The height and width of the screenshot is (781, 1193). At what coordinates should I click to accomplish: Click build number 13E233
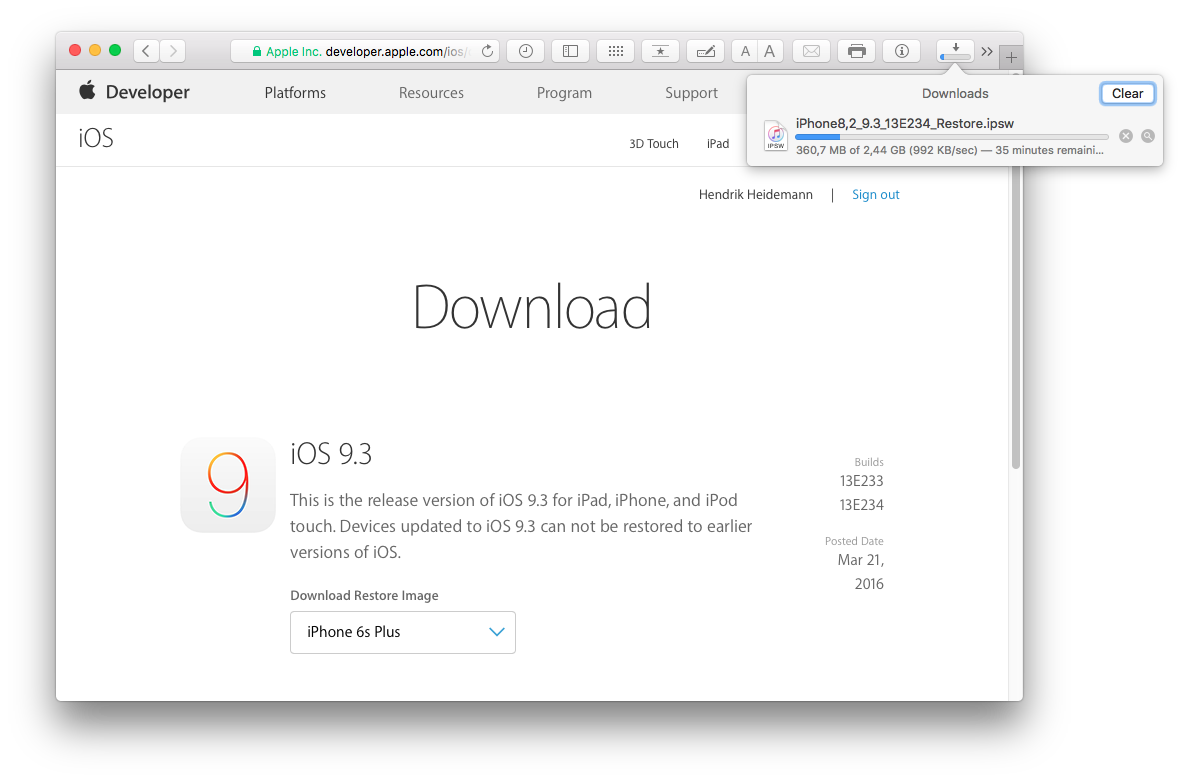(x=861, y=481)
